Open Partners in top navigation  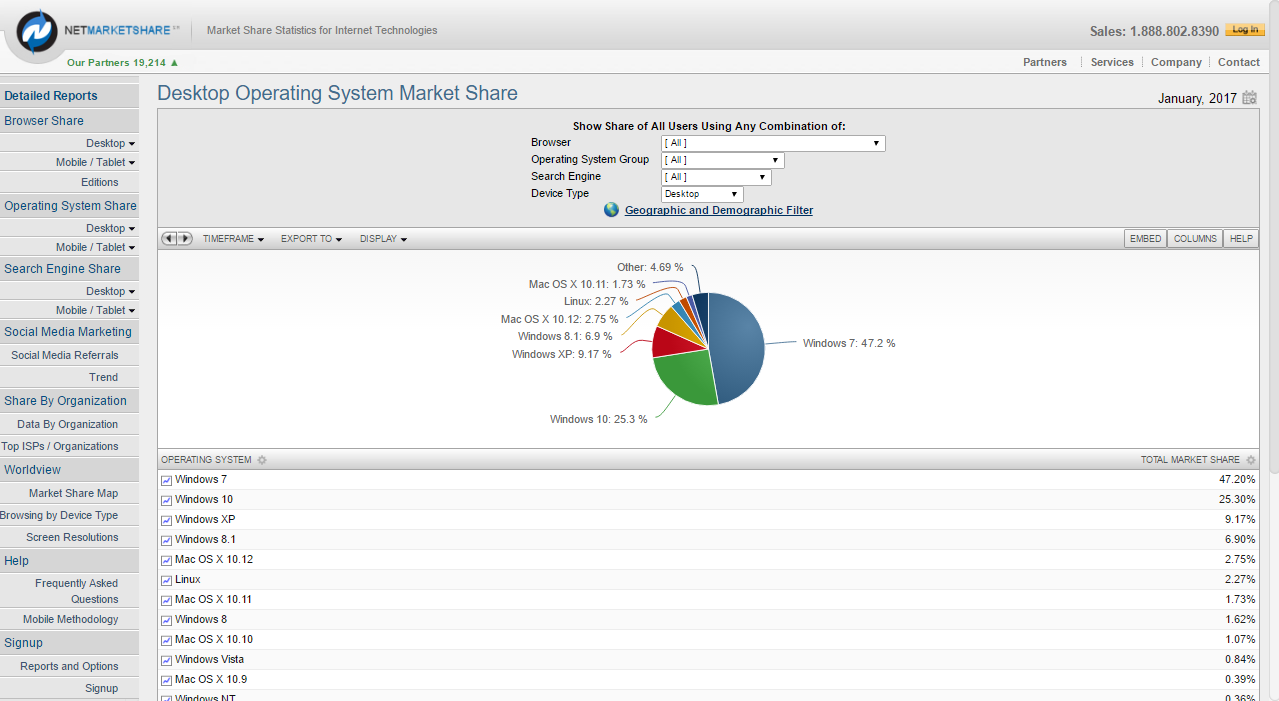click(x=1045, y=62)
